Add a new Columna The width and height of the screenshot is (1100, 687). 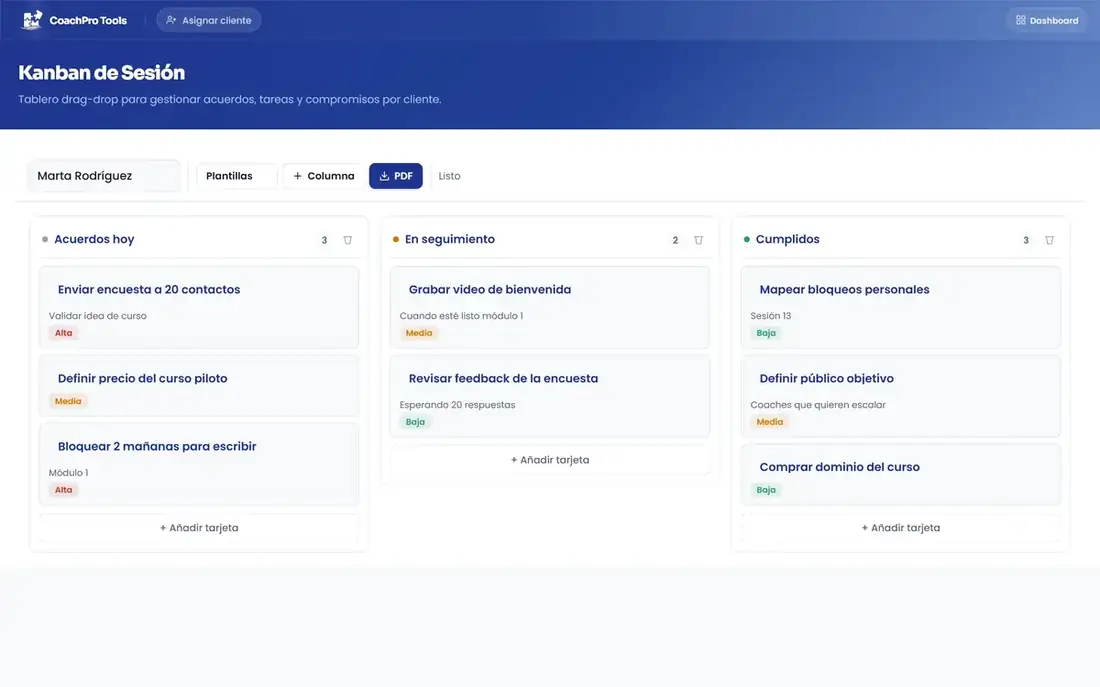coord(323,176)
